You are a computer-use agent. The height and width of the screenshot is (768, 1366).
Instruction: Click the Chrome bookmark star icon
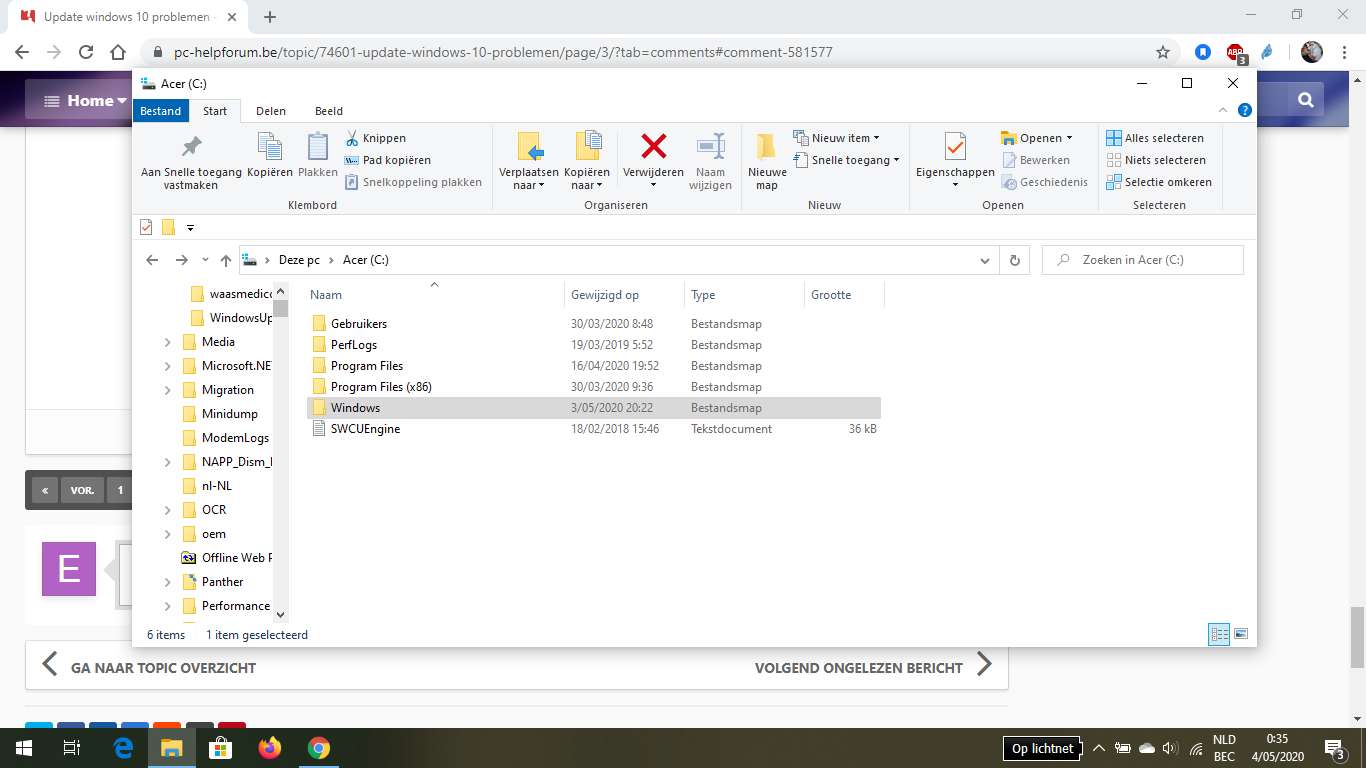tap(1163, 52)
